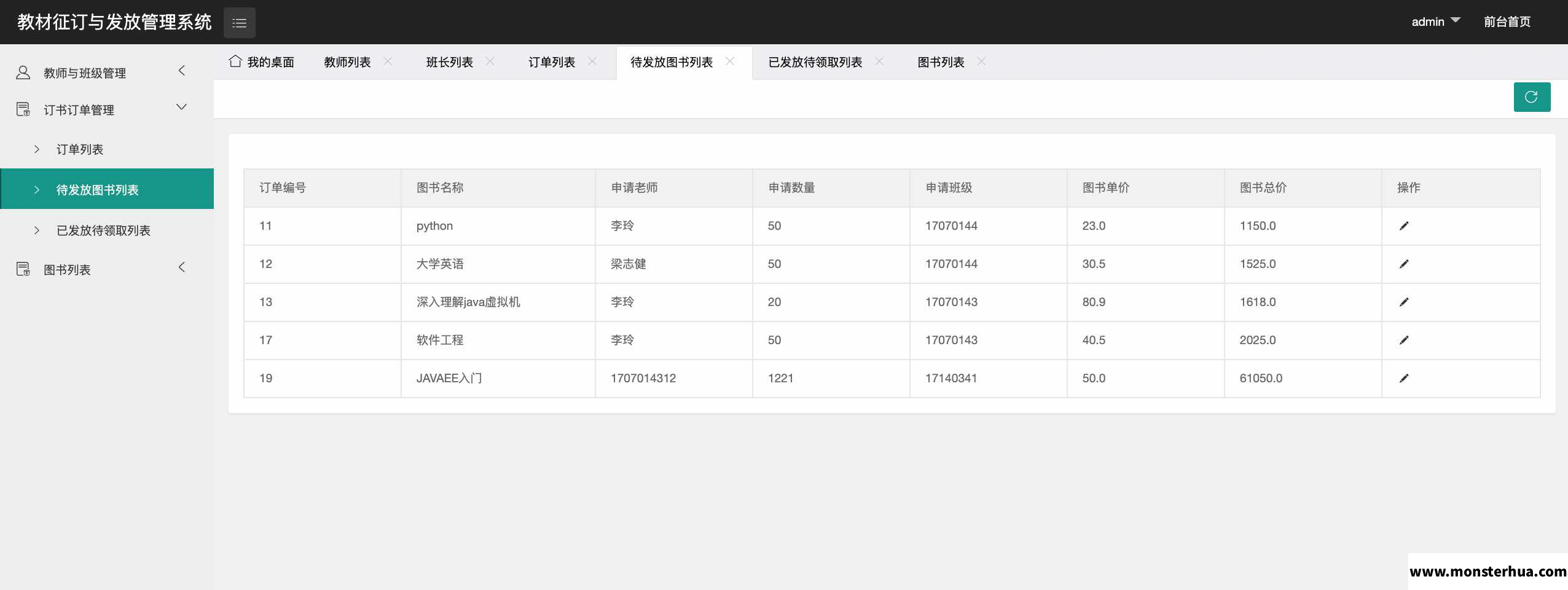Click order number 19 cell
This screenshot has width=1568, height=590.
[323, 379]
